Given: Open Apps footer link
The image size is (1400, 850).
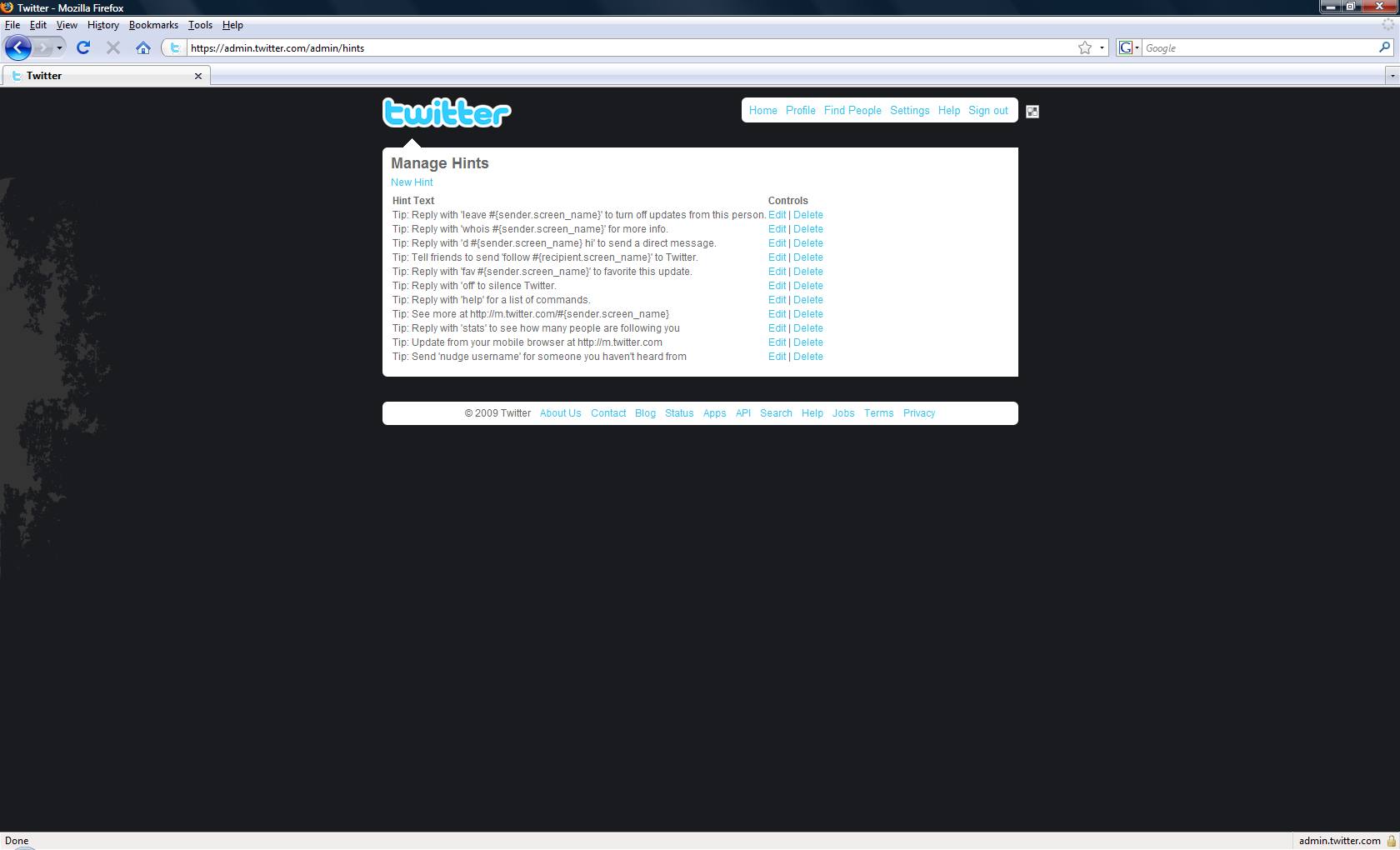Looking at the screenshot, I should pos(714,413).
